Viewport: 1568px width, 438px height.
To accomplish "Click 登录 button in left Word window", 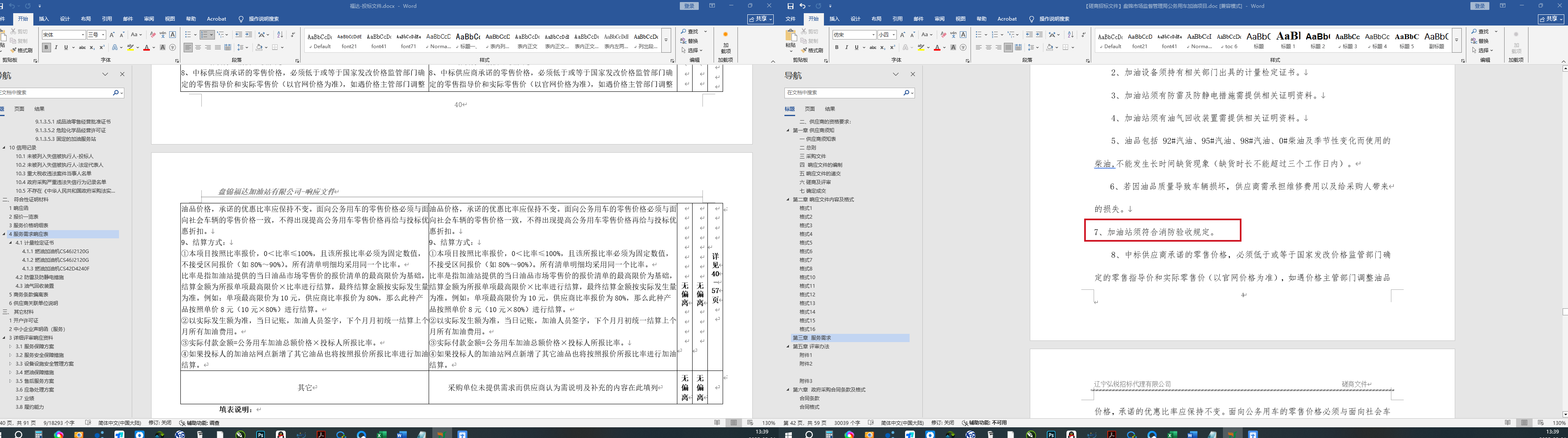I will [x=689, y=6].
